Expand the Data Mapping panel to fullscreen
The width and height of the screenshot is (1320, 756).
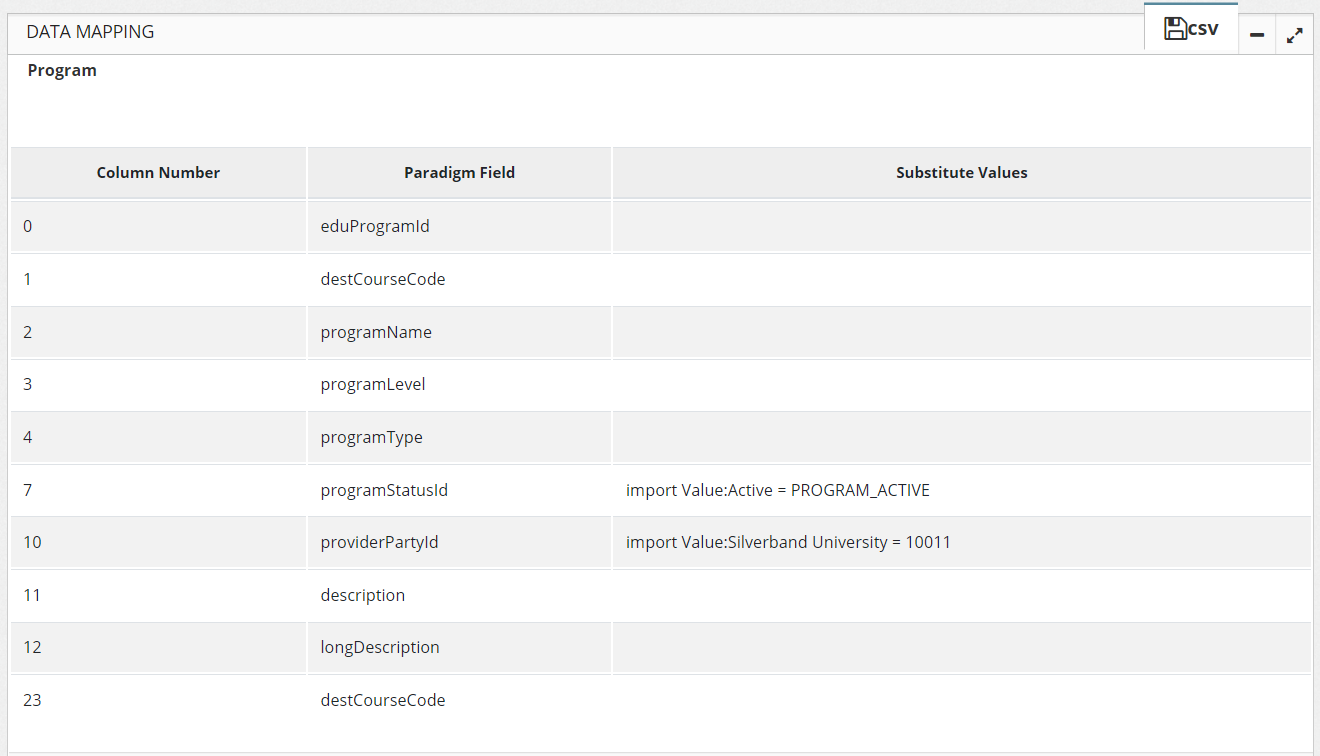(1294, 36)
